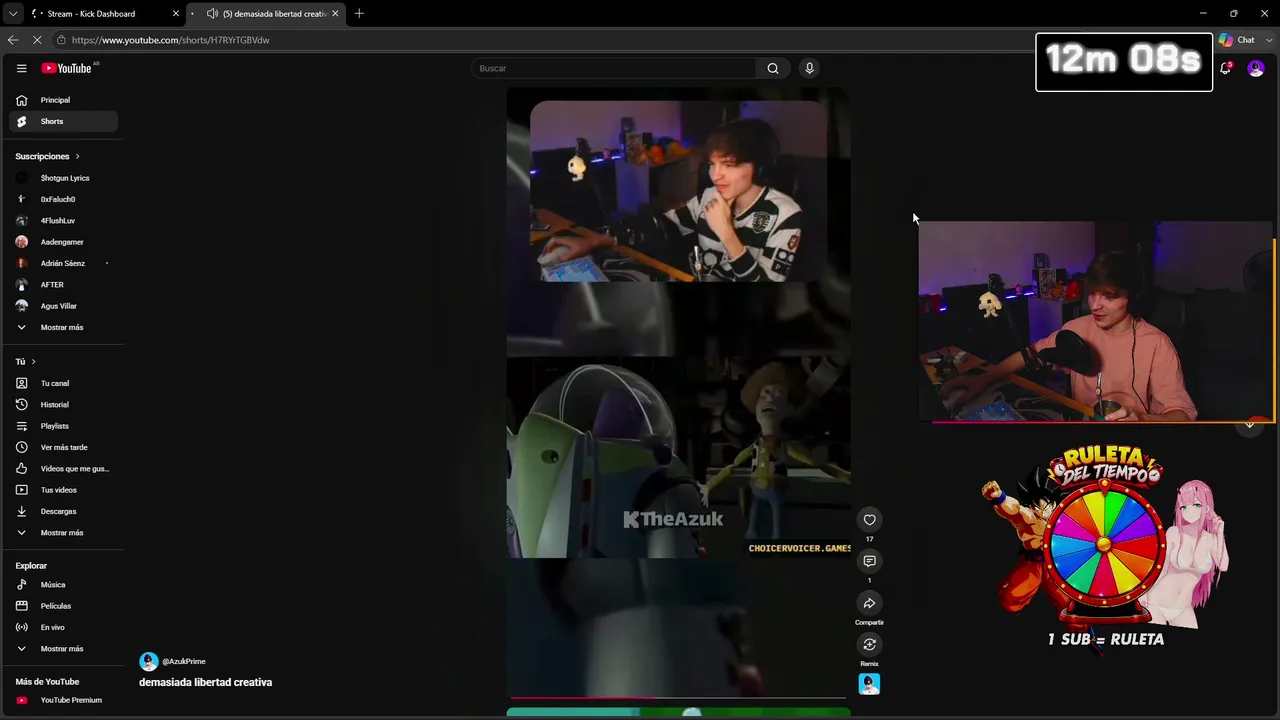This screenshot has width=1280, height=720.
Task: Open comments on the Short
Action: [869, 561]
